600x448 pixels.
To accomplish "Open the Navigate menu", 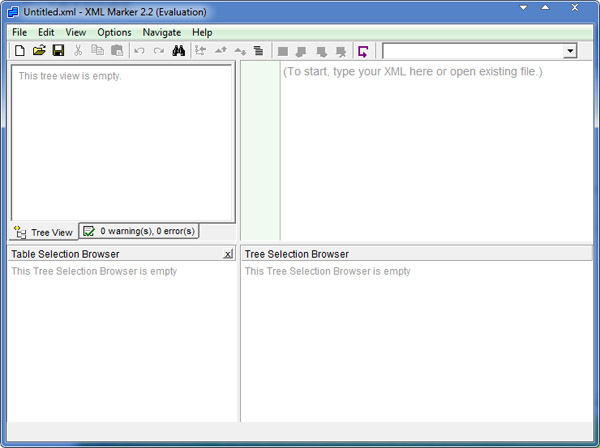I will [x=161, y=33].
